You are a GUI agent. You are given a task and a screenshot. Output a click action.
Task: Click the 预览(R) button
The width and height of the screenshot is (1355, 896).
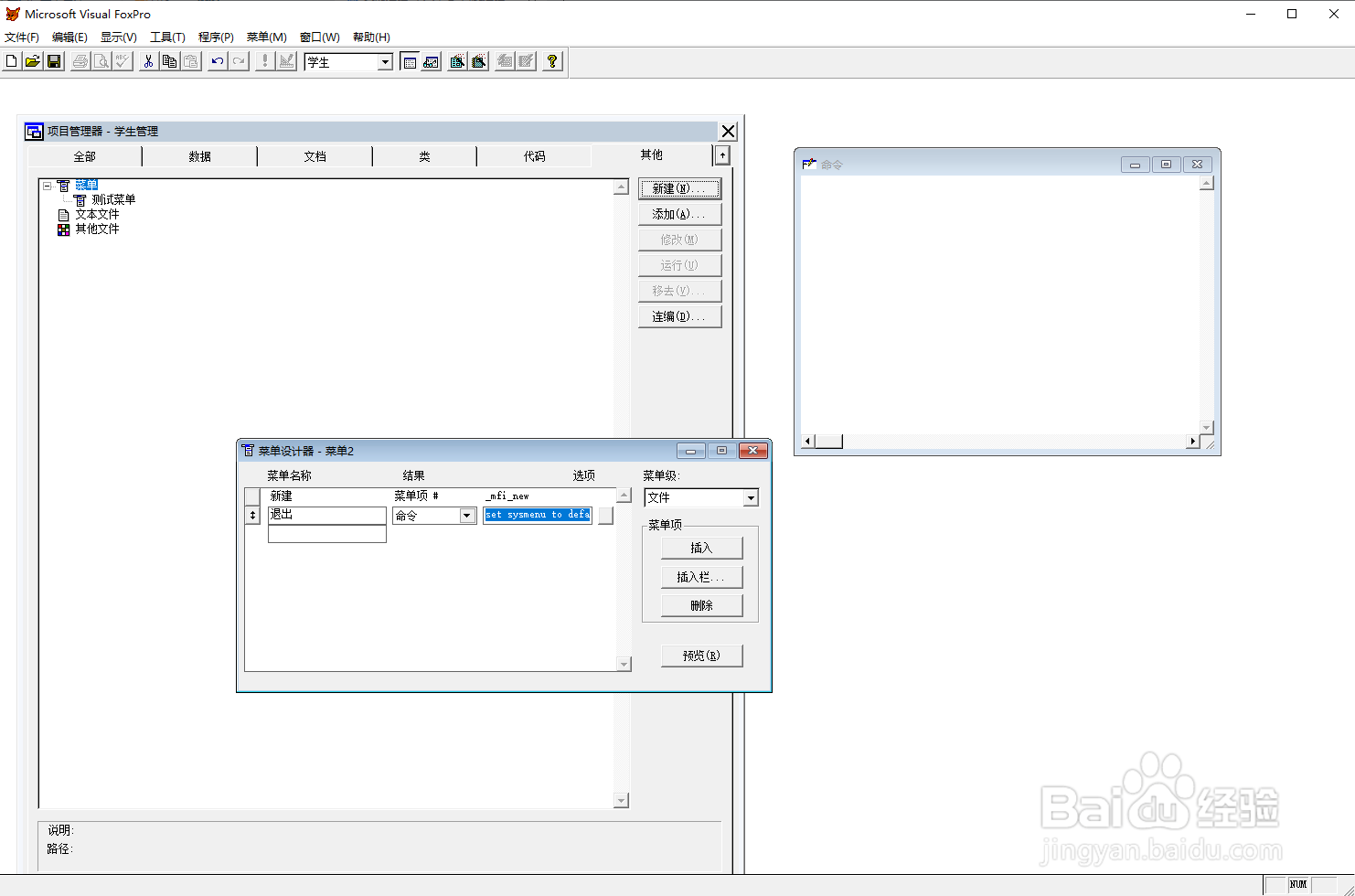701,656
